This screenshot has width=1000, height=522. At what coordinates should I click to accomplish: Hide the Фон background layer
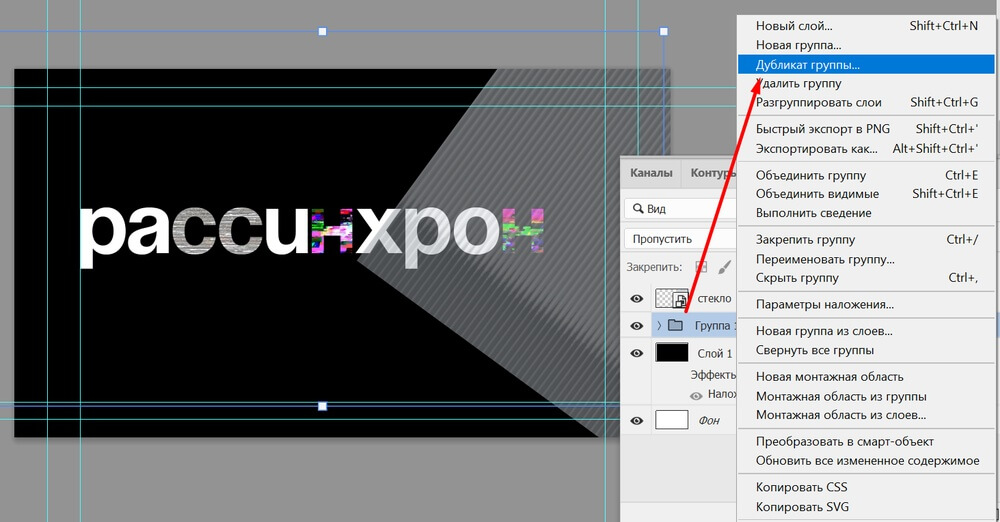(x=636, y=421)
